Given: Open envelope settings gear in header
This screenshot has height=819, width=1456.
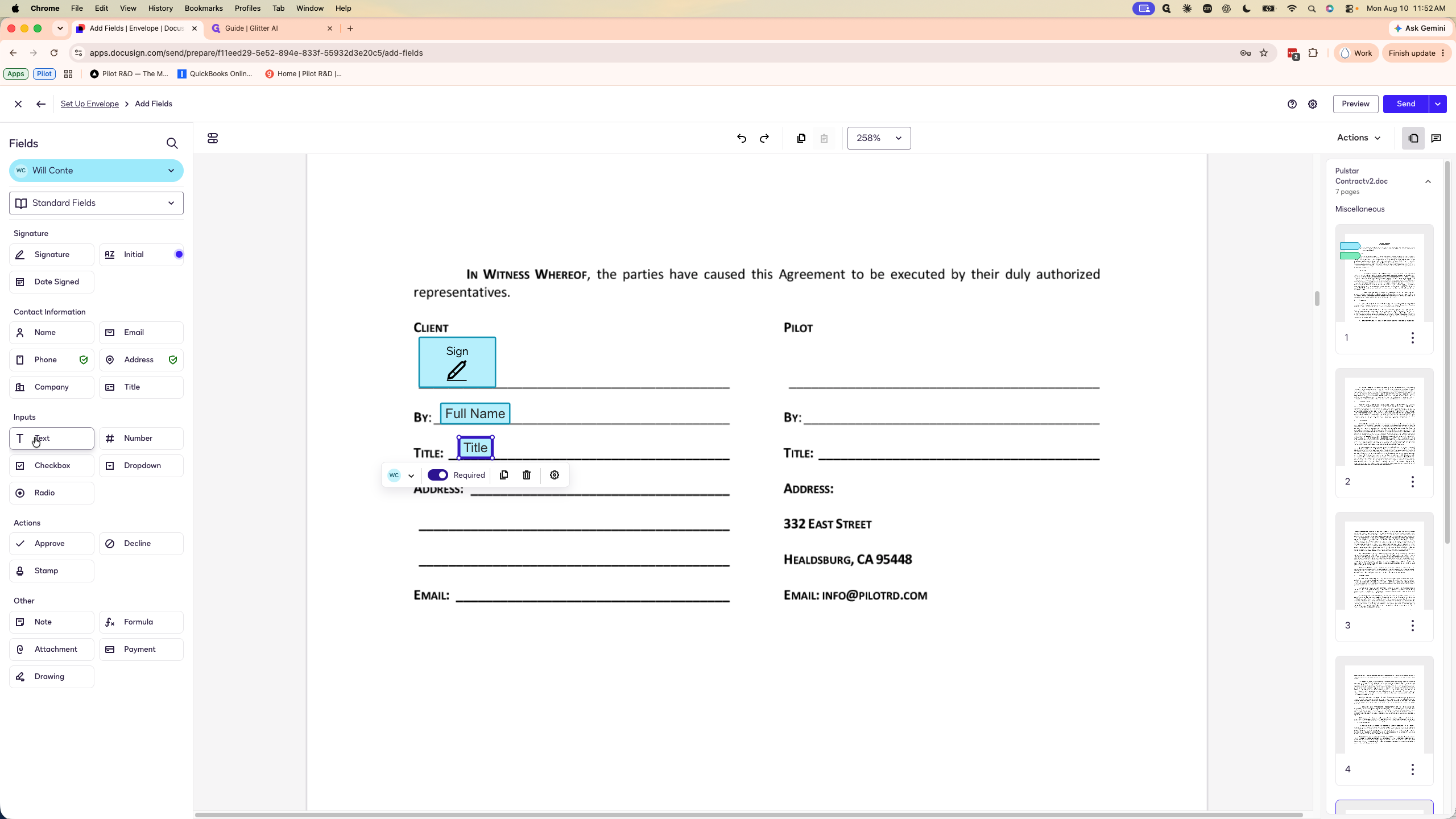Looking at the screenshot, I should coord(1313,104).
